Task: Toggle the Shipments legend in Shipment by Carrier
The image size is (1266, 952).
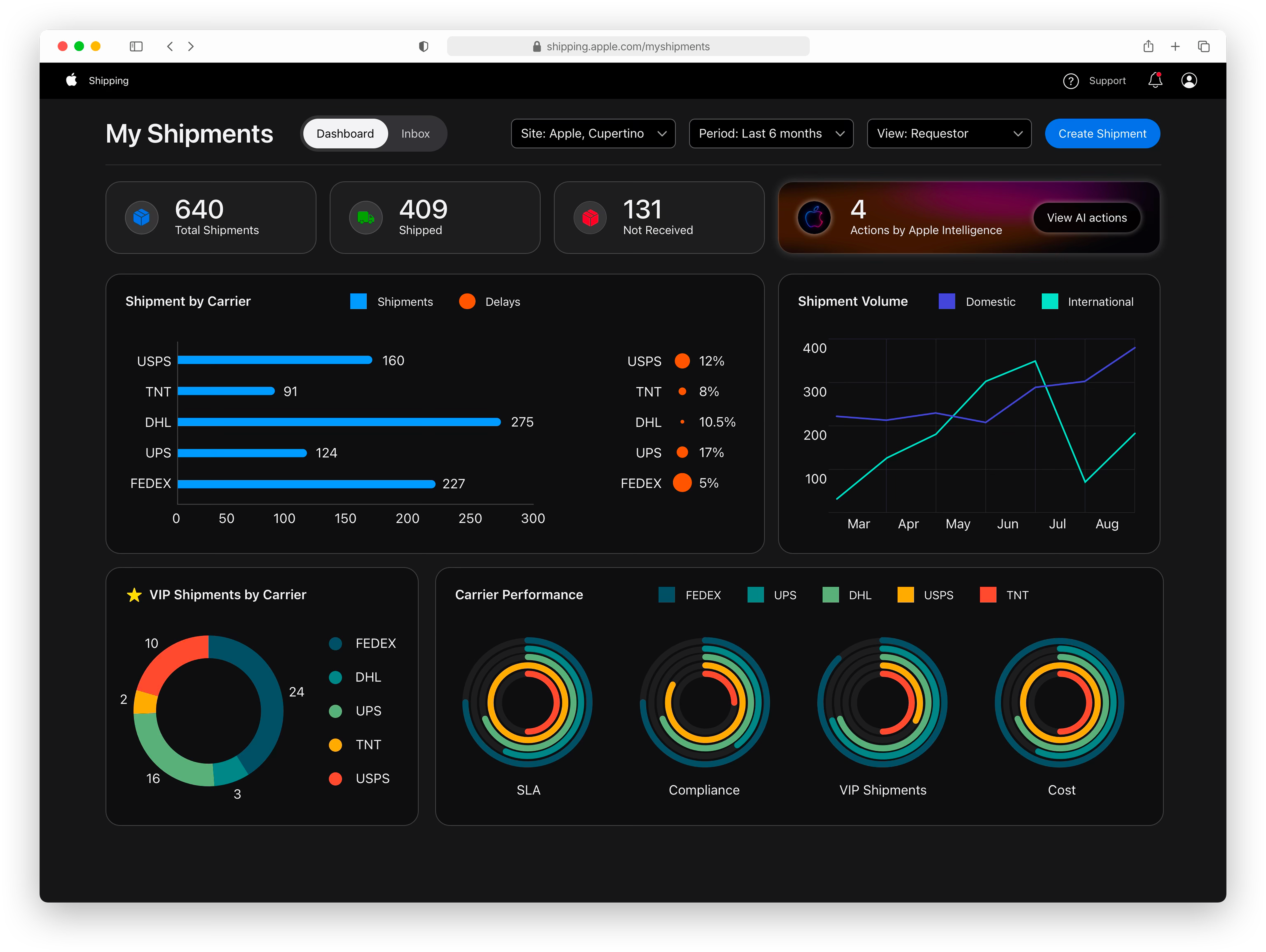Action: coord(358,301)
